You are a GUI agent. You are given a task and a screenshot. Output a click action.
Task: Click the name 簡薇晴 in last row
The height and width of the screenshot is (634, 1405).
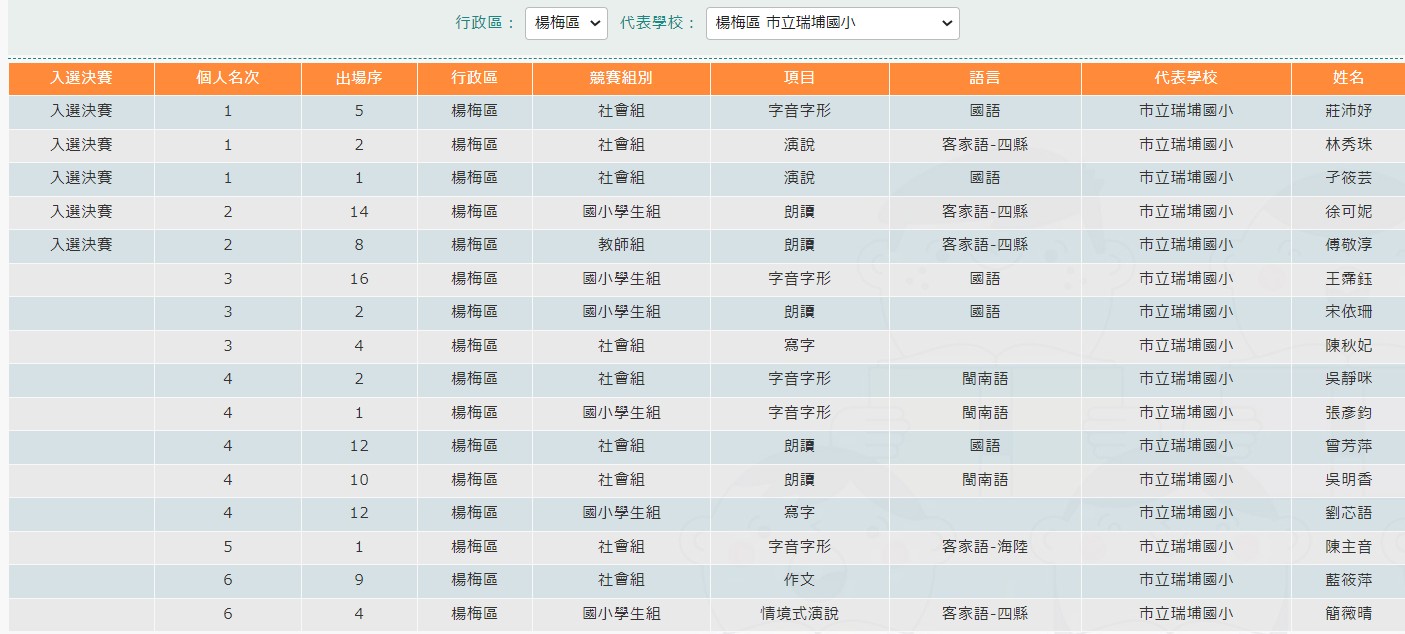point(1348,614)
